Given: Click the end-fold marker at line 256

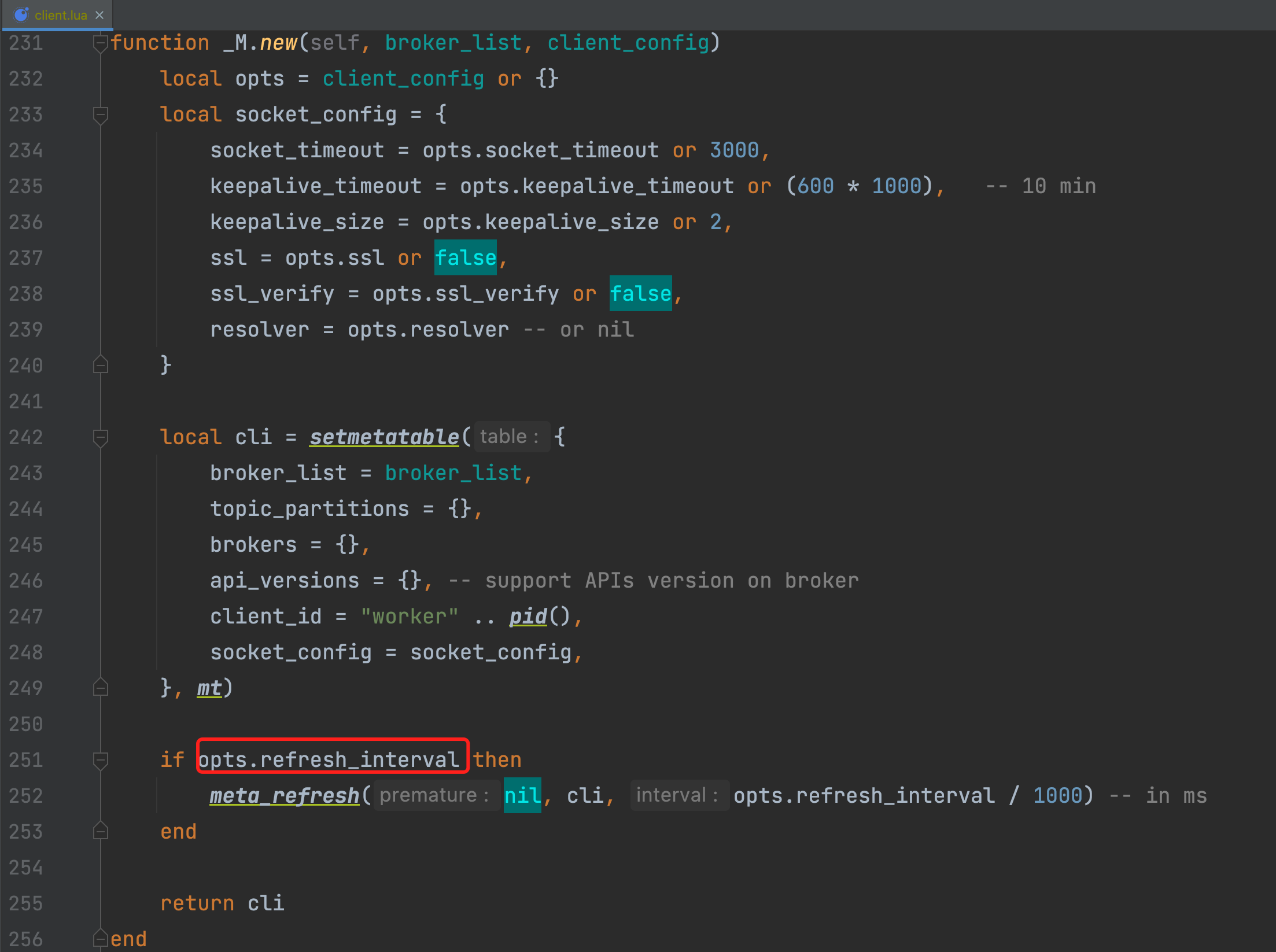Looking at the screenshot, I should click(x=101, y=937).
